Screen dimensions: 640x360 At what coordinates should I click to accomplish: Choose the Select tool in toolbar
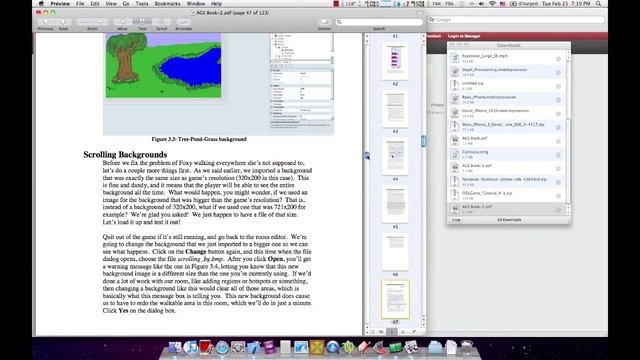162,22
